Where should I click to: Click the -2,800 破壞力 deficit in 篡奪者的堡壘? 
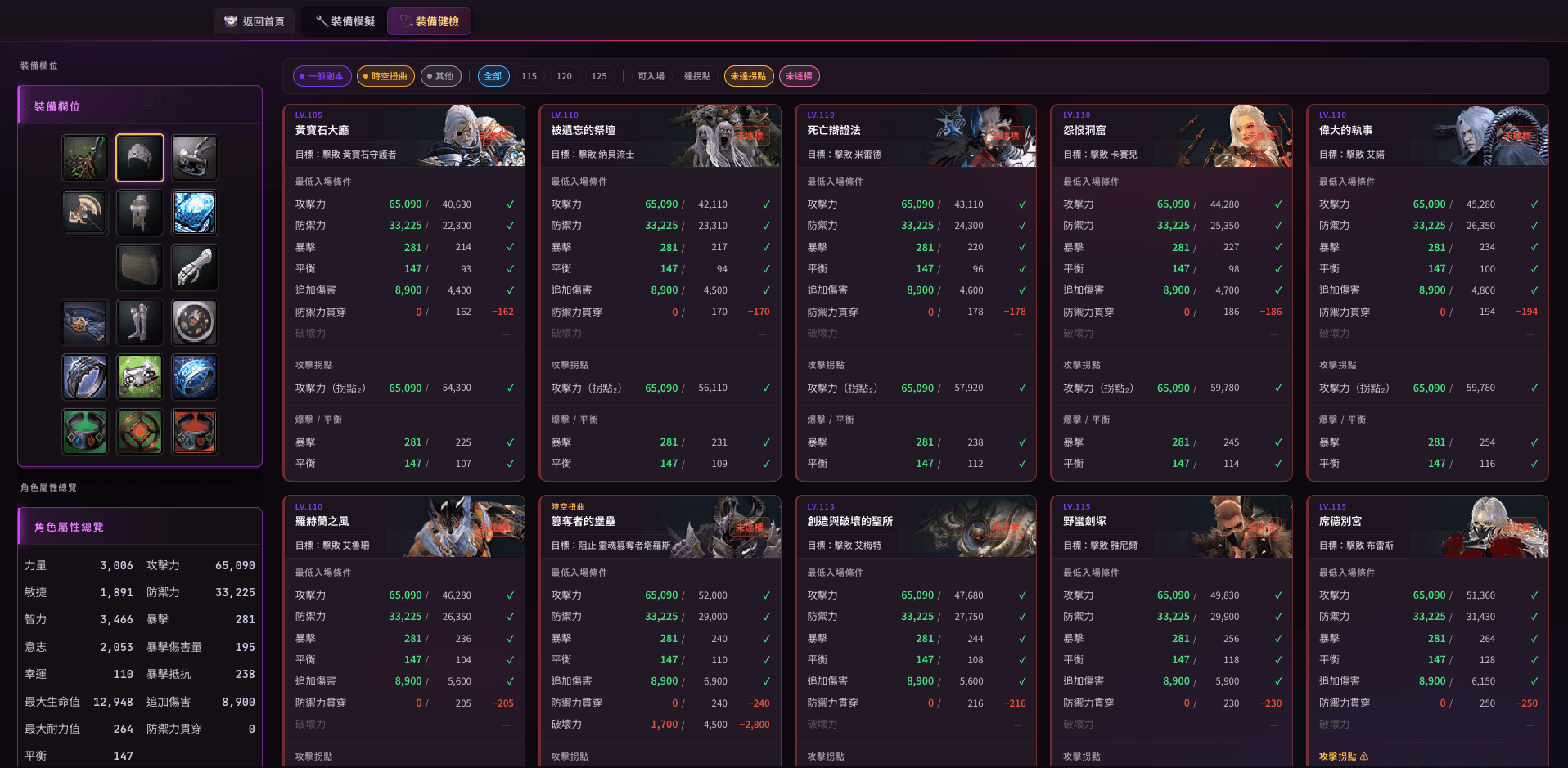click(x=754, y=725)
